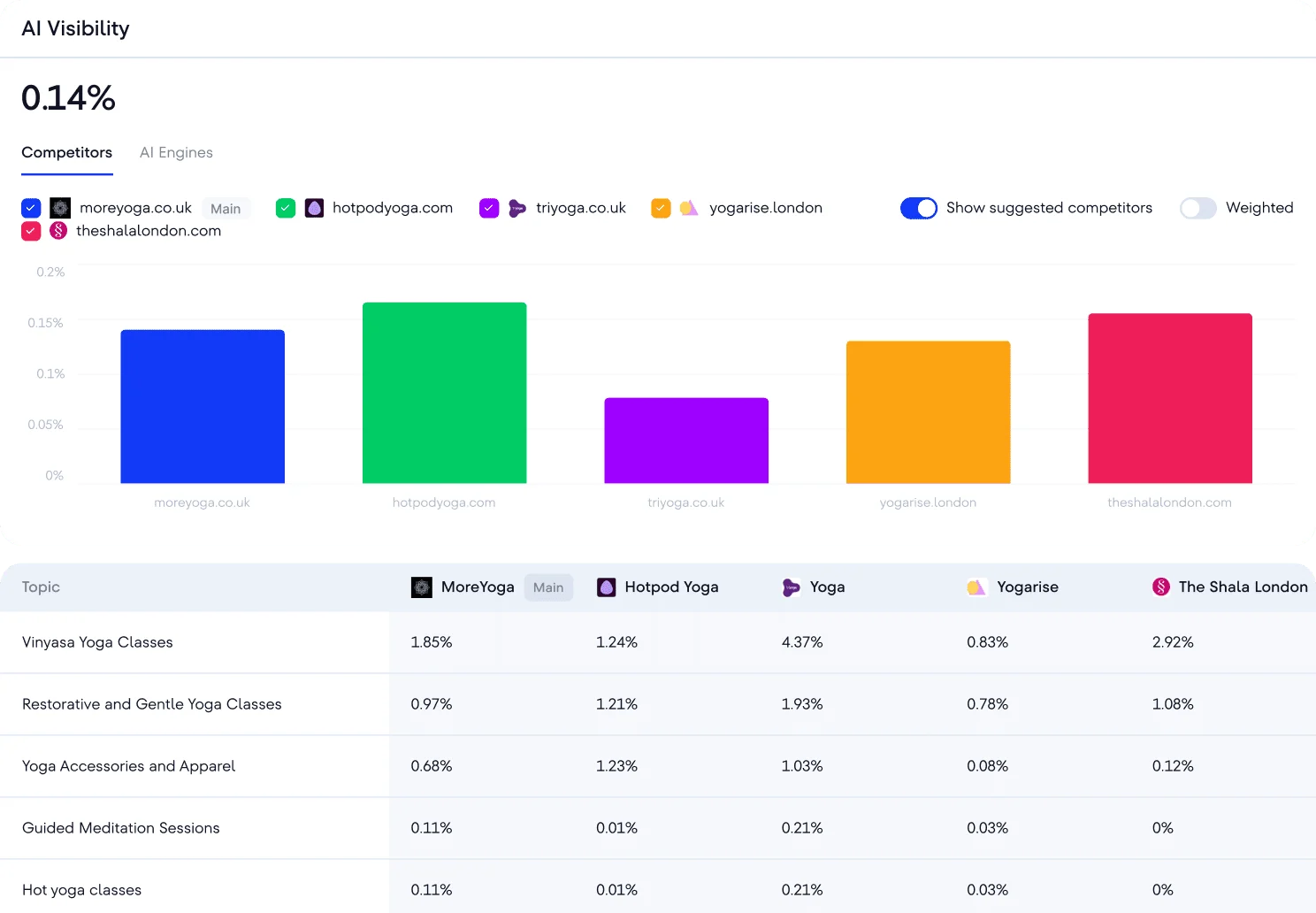Select Guided Meditation Sessions topic
The width and height of the screenshot is (1316, 913).
coord(121,828)
